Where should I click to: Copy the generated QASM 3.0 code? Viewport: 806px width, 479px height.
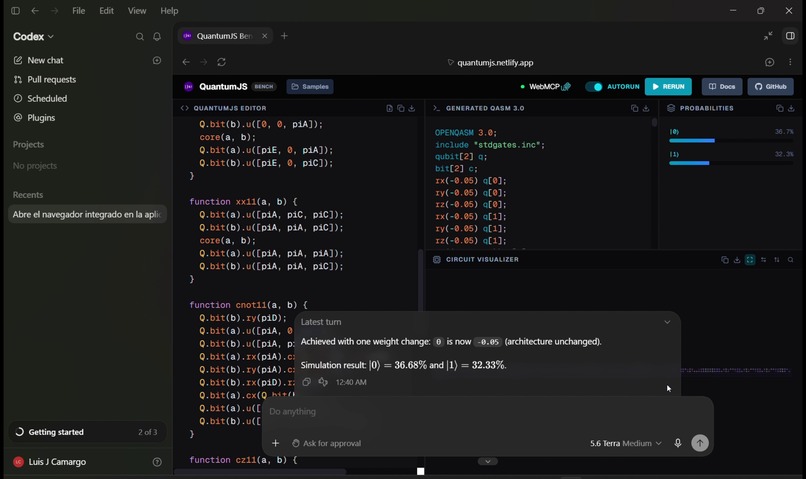point(634,108)
